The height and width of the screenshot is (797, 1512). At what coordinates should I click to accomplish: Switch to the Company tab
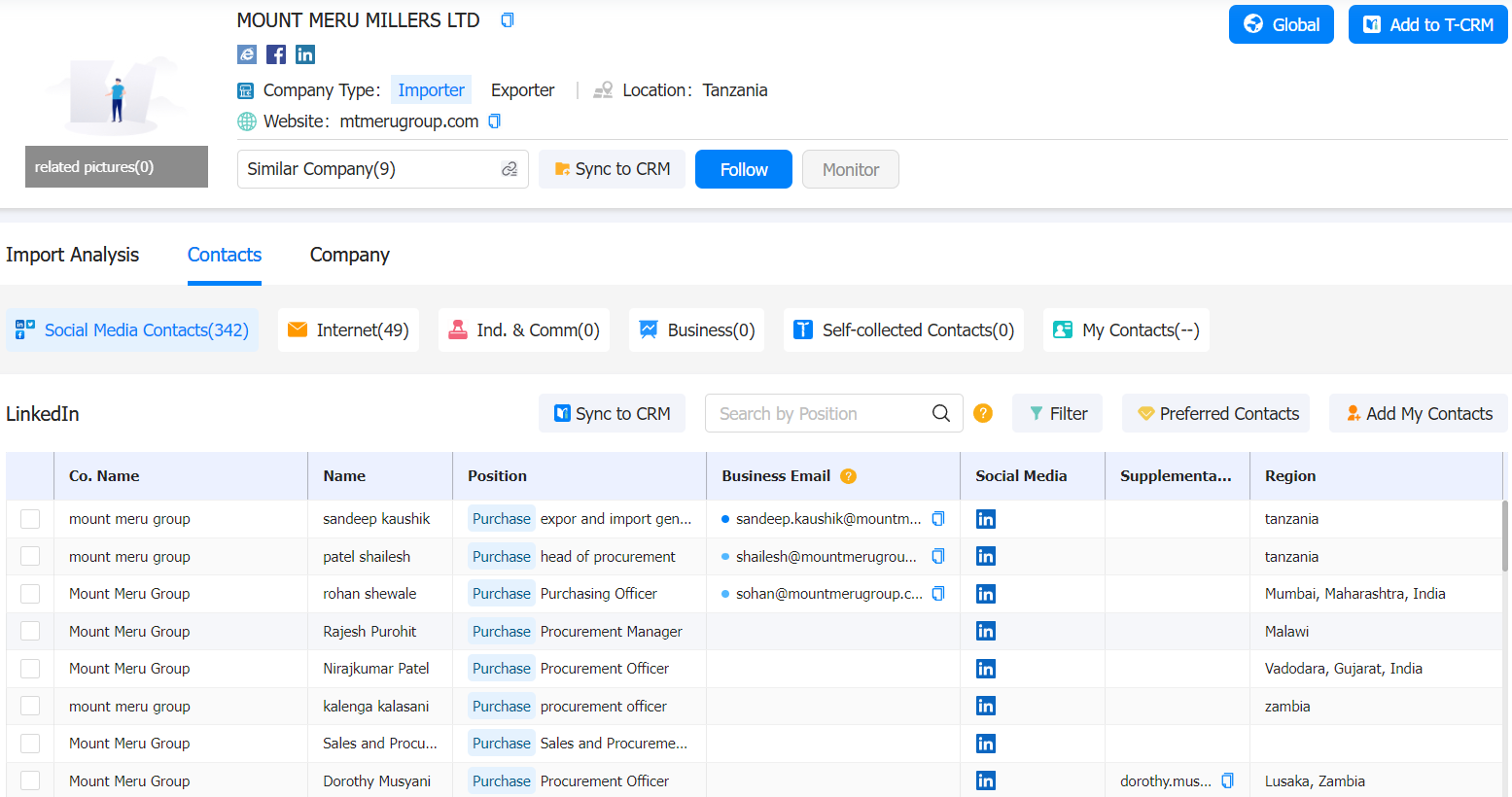pos(350,255)
